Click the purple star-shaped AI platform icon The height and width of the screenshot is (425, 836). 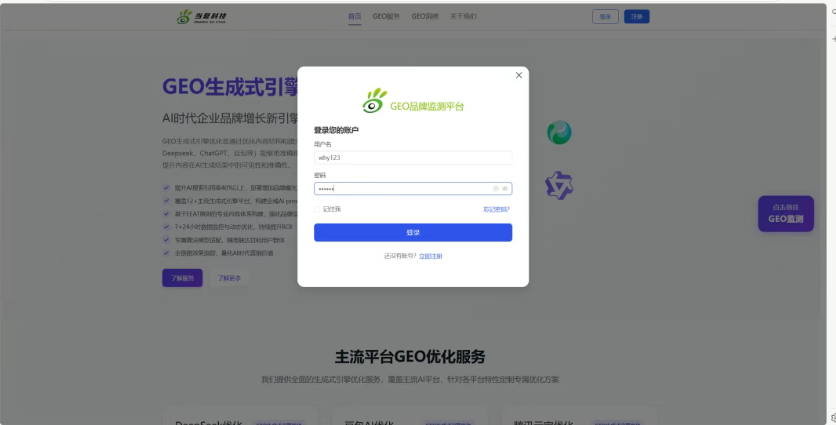[558, 184]
